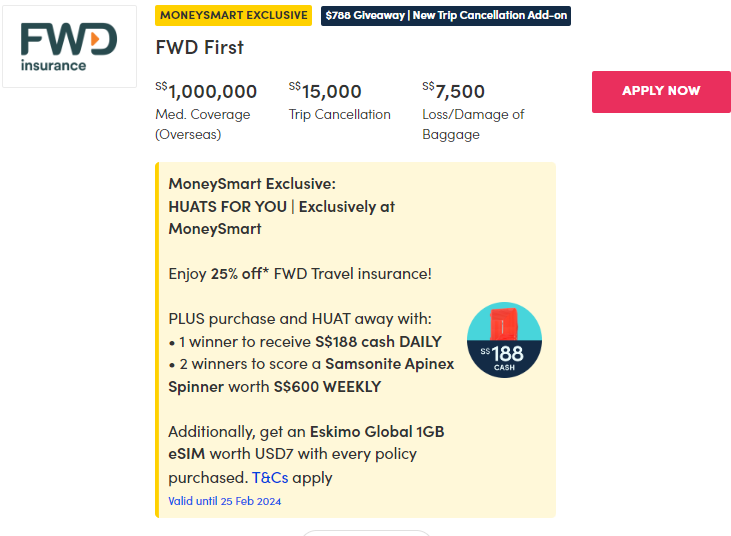This screenshot has width=731, height=536.
Task: Click the MoneySmart Exclusive promo heading
Action: tap(252, 184)
